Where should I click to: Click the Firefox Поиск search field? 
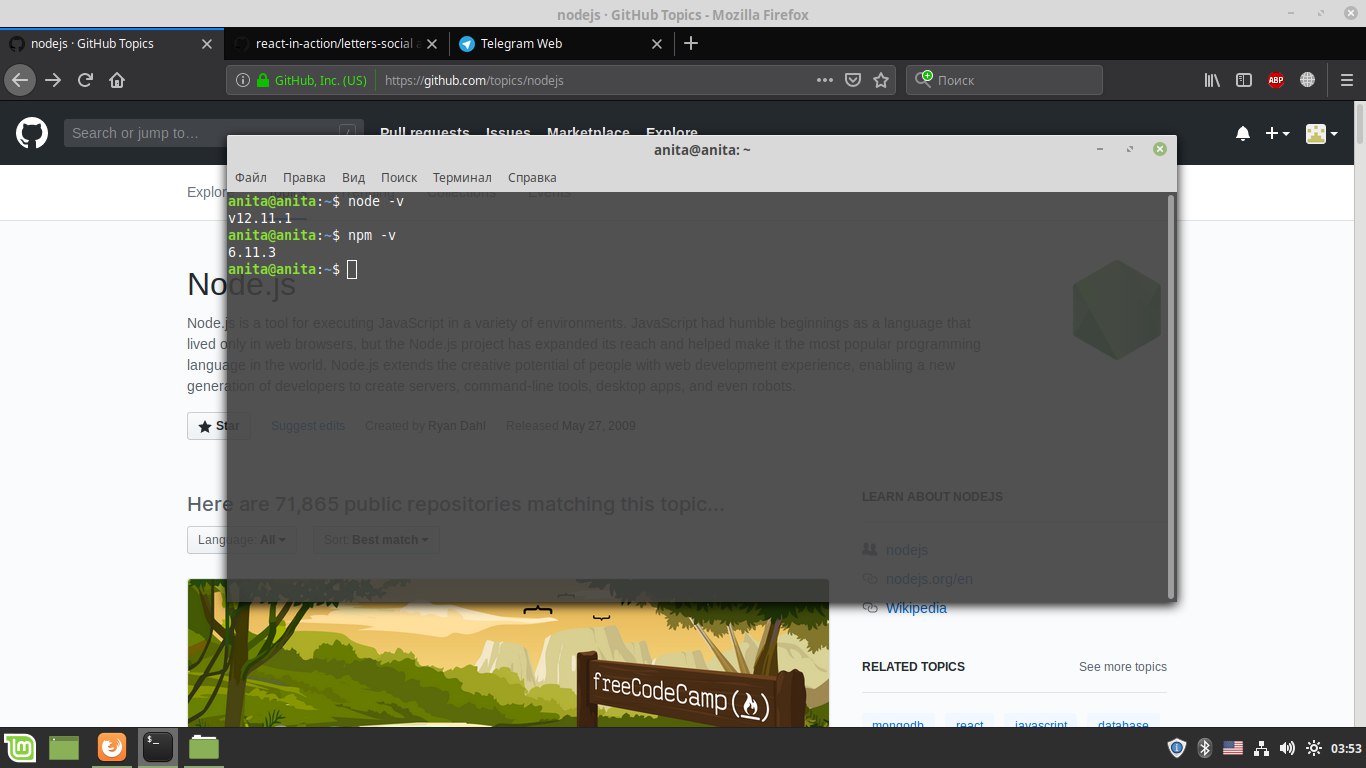pos(1004,80)
